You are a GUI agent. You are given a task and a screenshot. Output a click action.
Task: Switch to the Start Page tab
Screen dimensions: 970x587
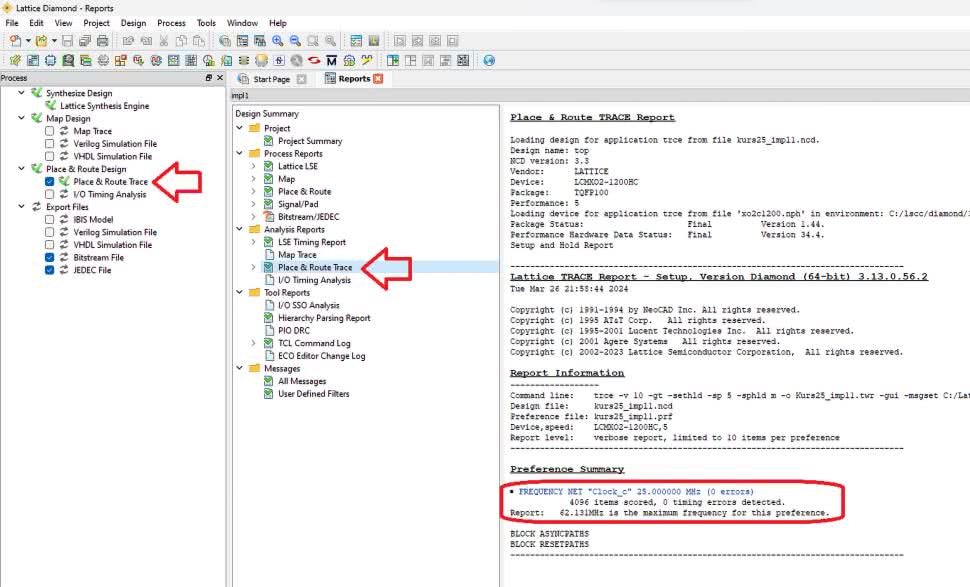click(x=270, y=79)
